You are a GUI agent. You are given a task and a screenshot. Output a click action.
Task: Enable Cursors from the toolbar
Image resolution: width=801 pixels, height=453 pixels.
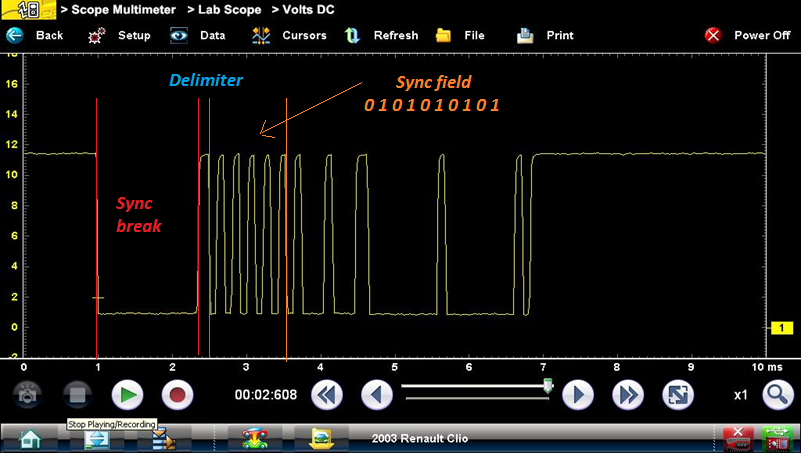point(290,35)
